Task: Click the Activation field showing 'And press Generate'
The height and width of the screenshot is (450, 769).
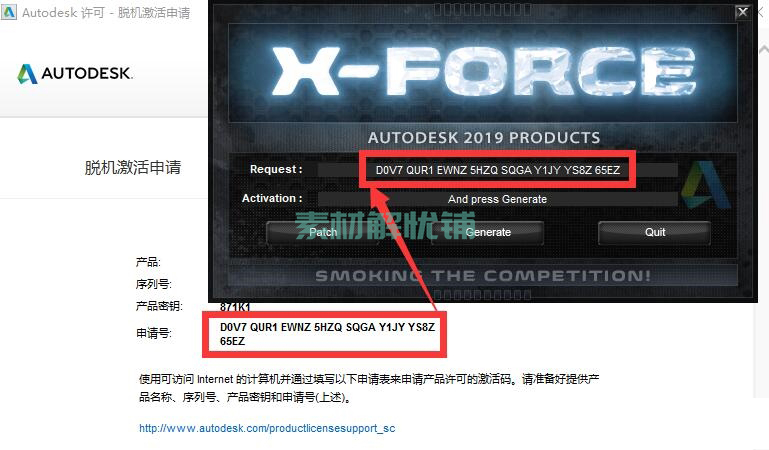Action: point(497,199)
